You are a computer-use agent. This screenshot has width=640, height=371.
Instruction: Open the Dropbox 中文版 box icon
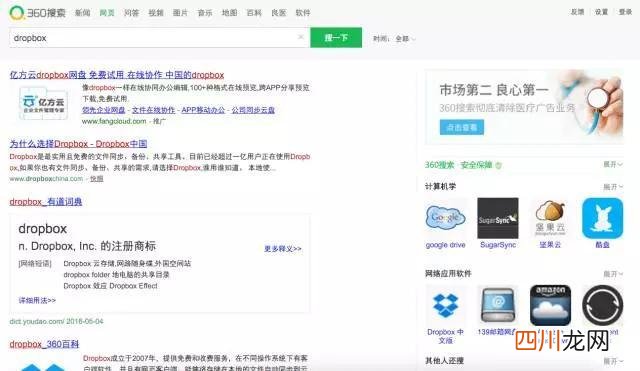point(445,305)
